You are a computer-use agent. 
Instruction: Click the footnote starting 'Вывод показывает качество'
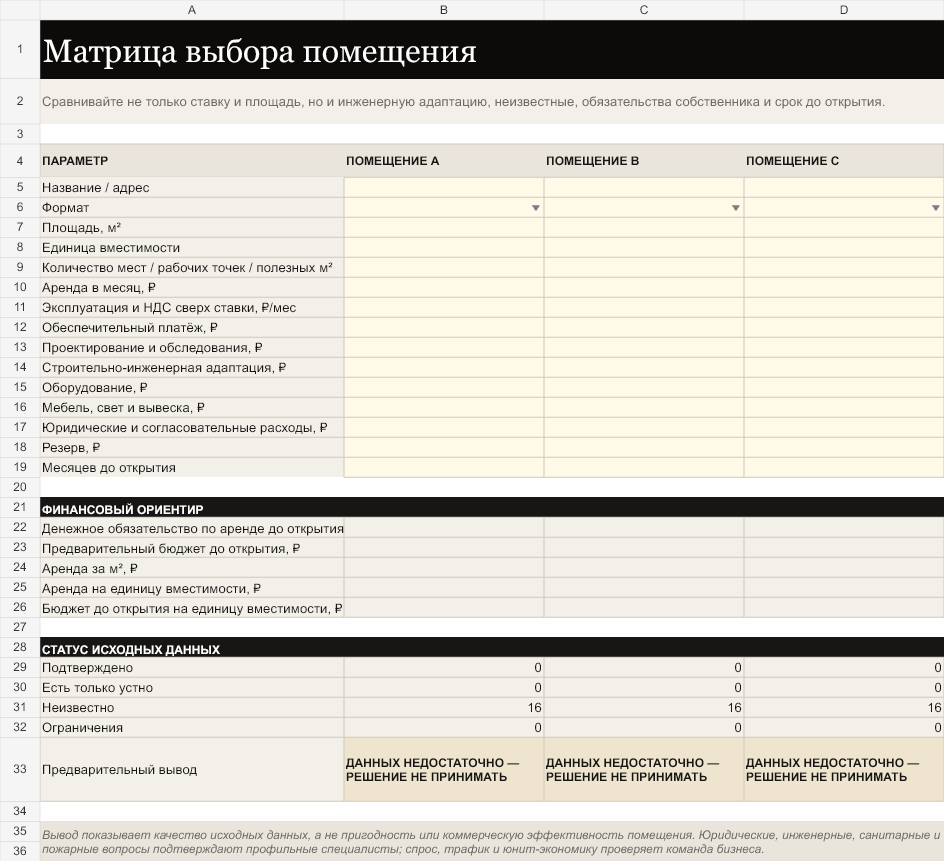point(491,842)
